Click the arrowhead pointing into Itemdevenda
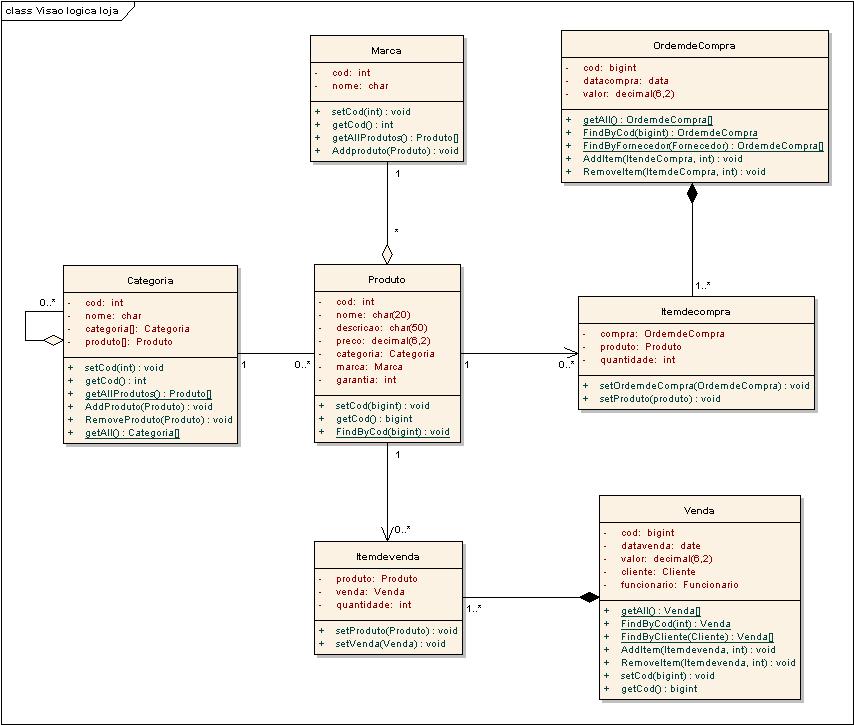Viewport: 854px width, 725px height. point(387,534)
